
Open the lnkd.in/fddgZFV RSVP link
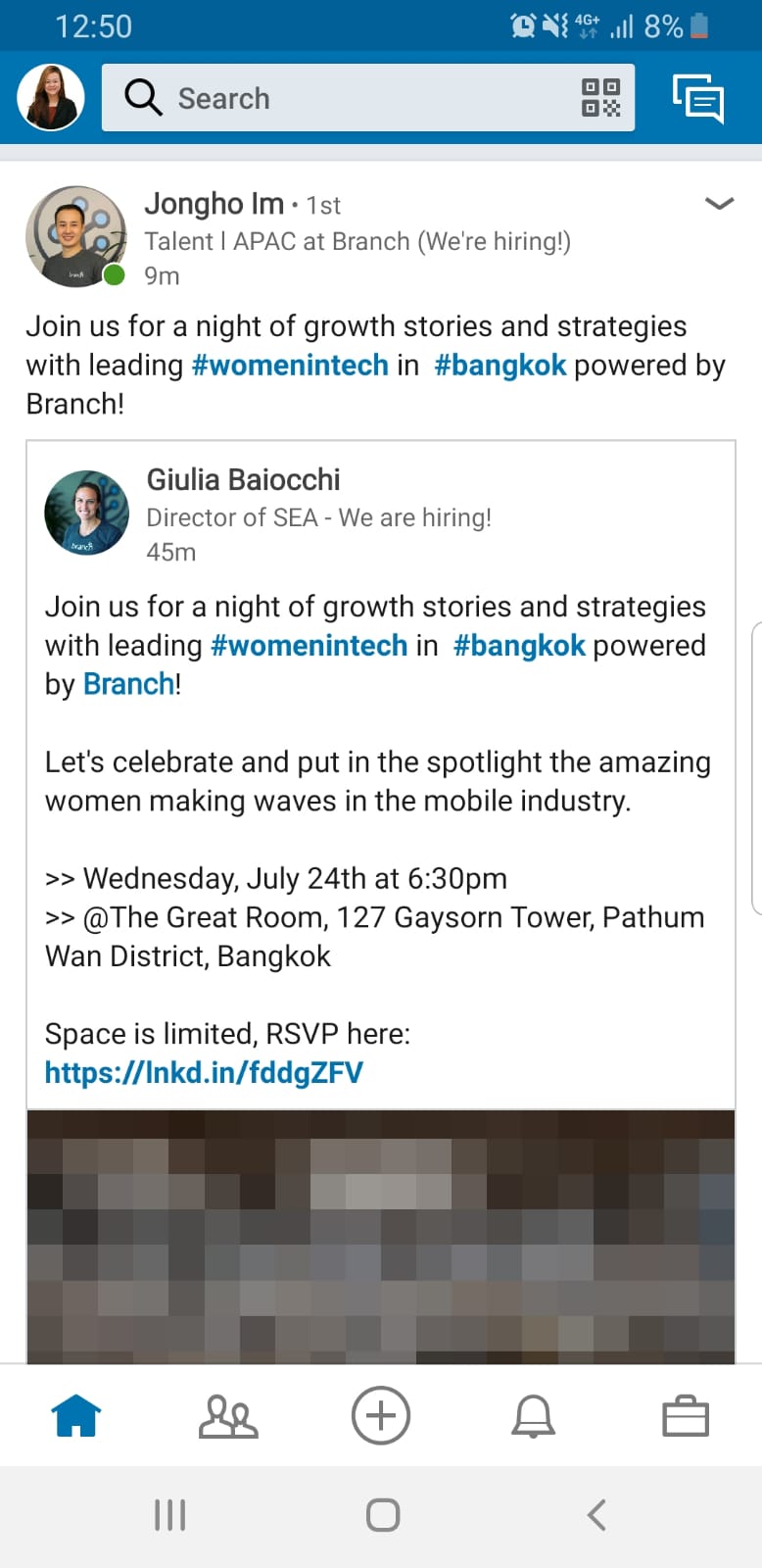tap(204, 1073)
